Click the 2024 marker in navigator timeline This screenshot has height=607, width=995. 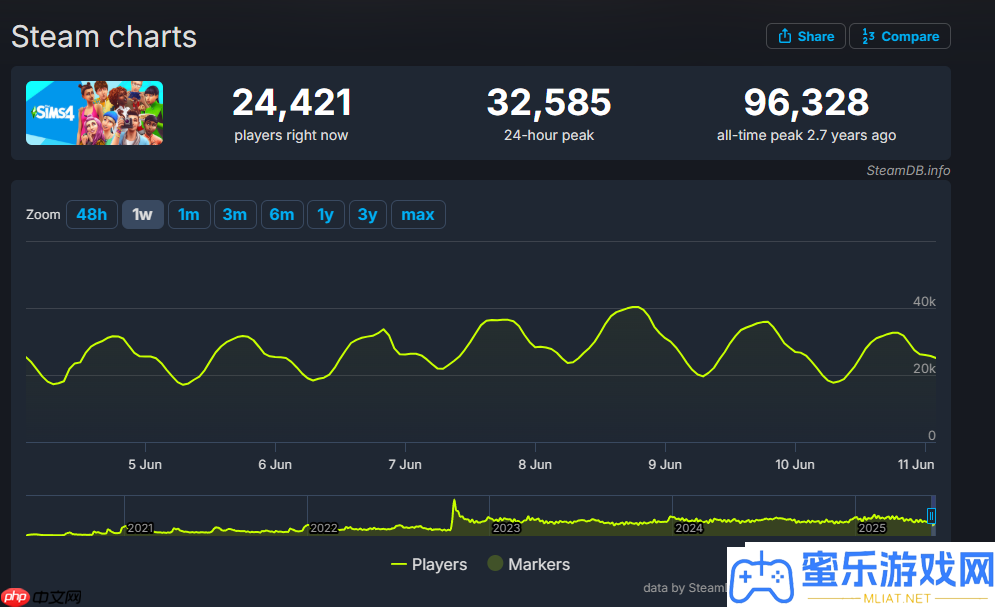click(x=689, y=528)
